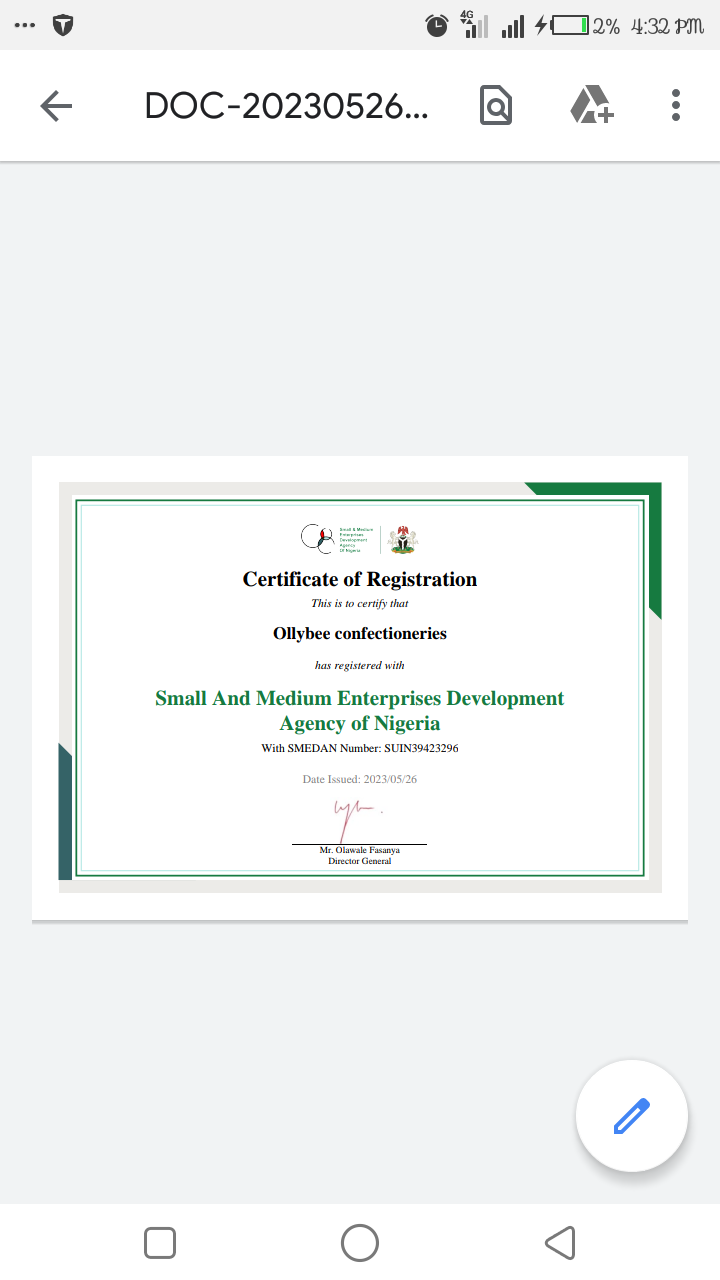The width and height of the screenshot is (720, 1280).
Task: Tap the DOC-20230526 file title
Action: (x=286, y=105)
